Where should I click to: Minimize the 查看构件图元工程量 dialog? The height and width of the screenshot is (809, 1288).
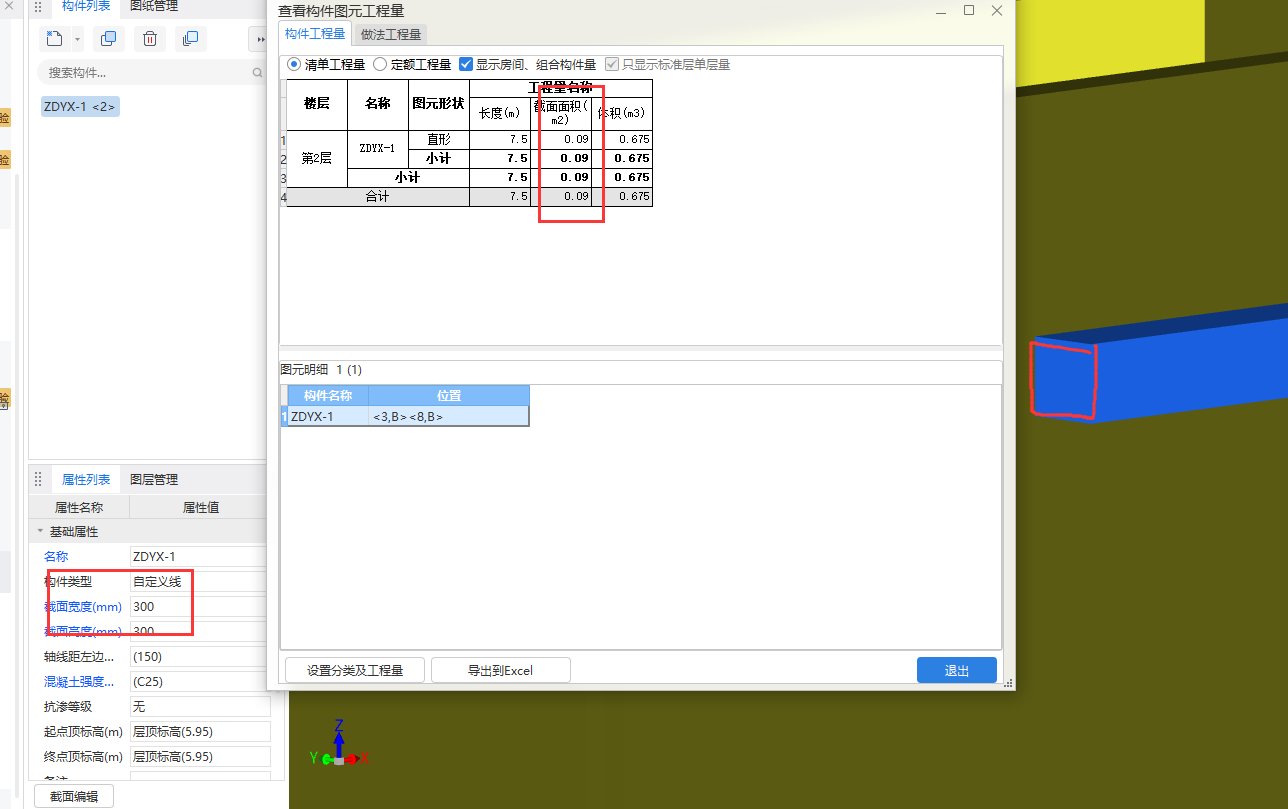pyautogui.click(x=940, y=10)
